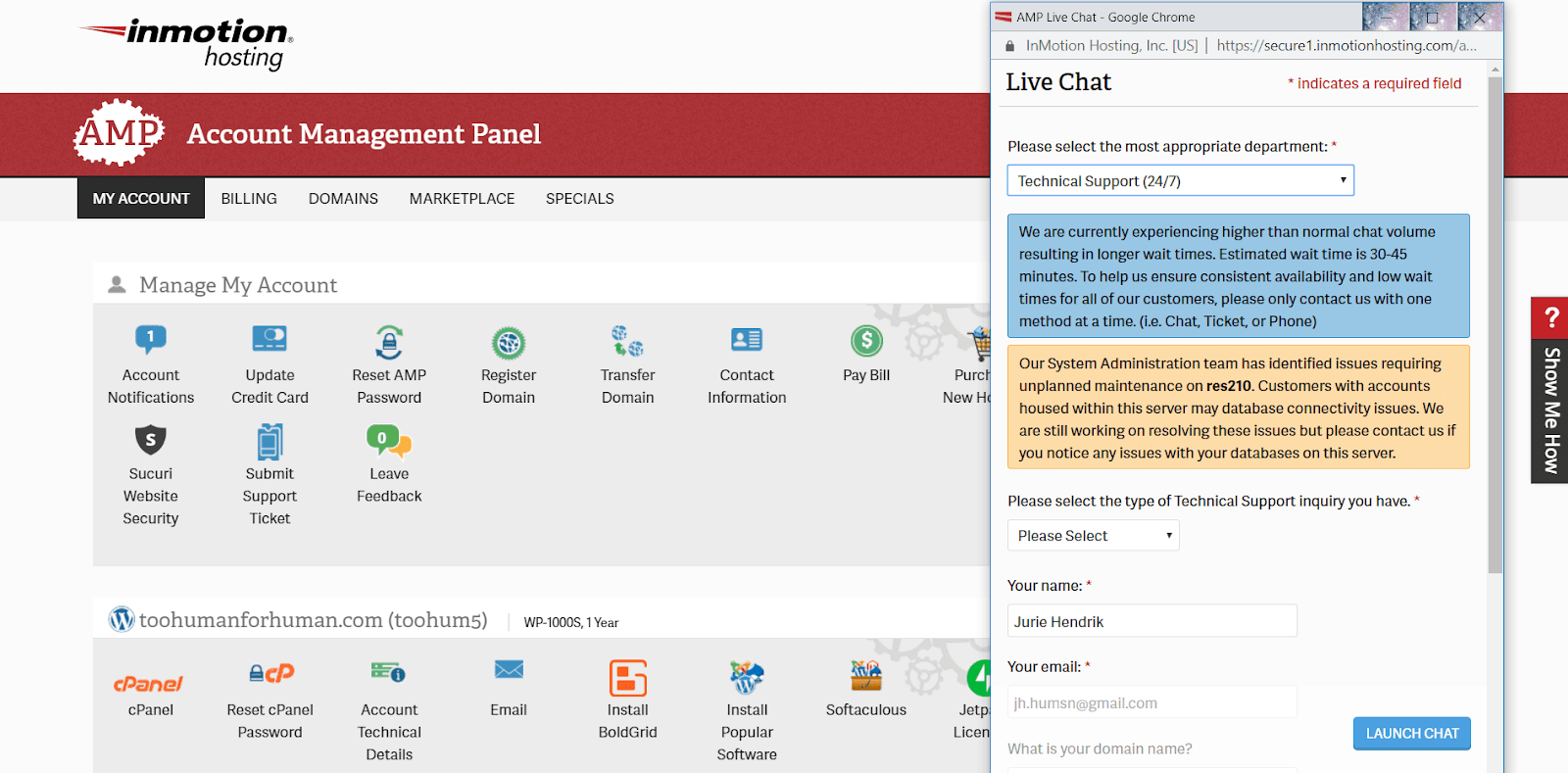This screenshot has height=773, width=1568.
Task: Select the Transfer Domain icon
Action: point(627,341)
